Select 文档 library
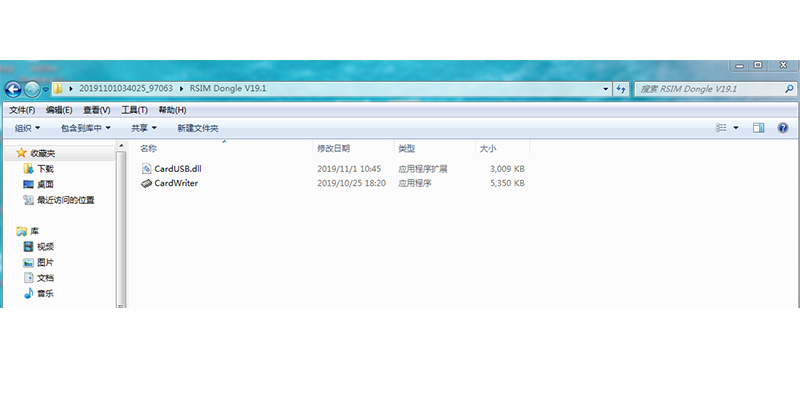This screenshot has width=800, height=407. (x=45, y=278)
